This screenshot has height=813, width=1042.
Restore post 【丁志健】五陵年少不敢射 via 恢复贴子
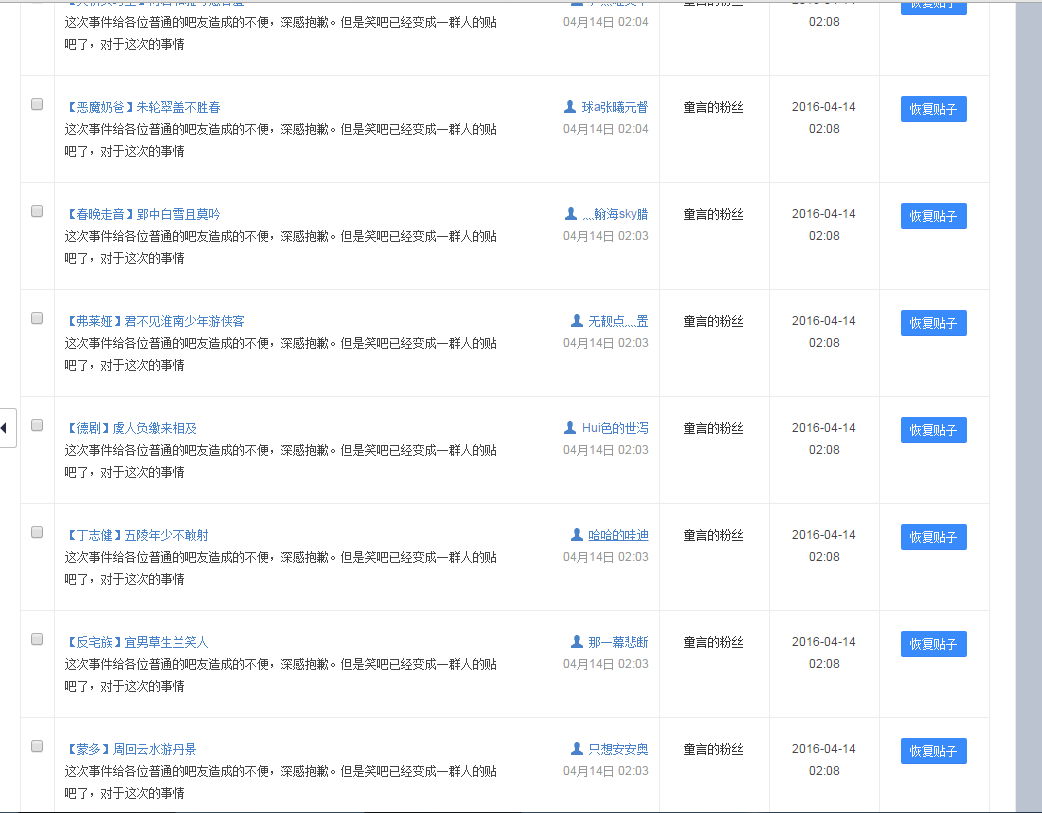934,537
